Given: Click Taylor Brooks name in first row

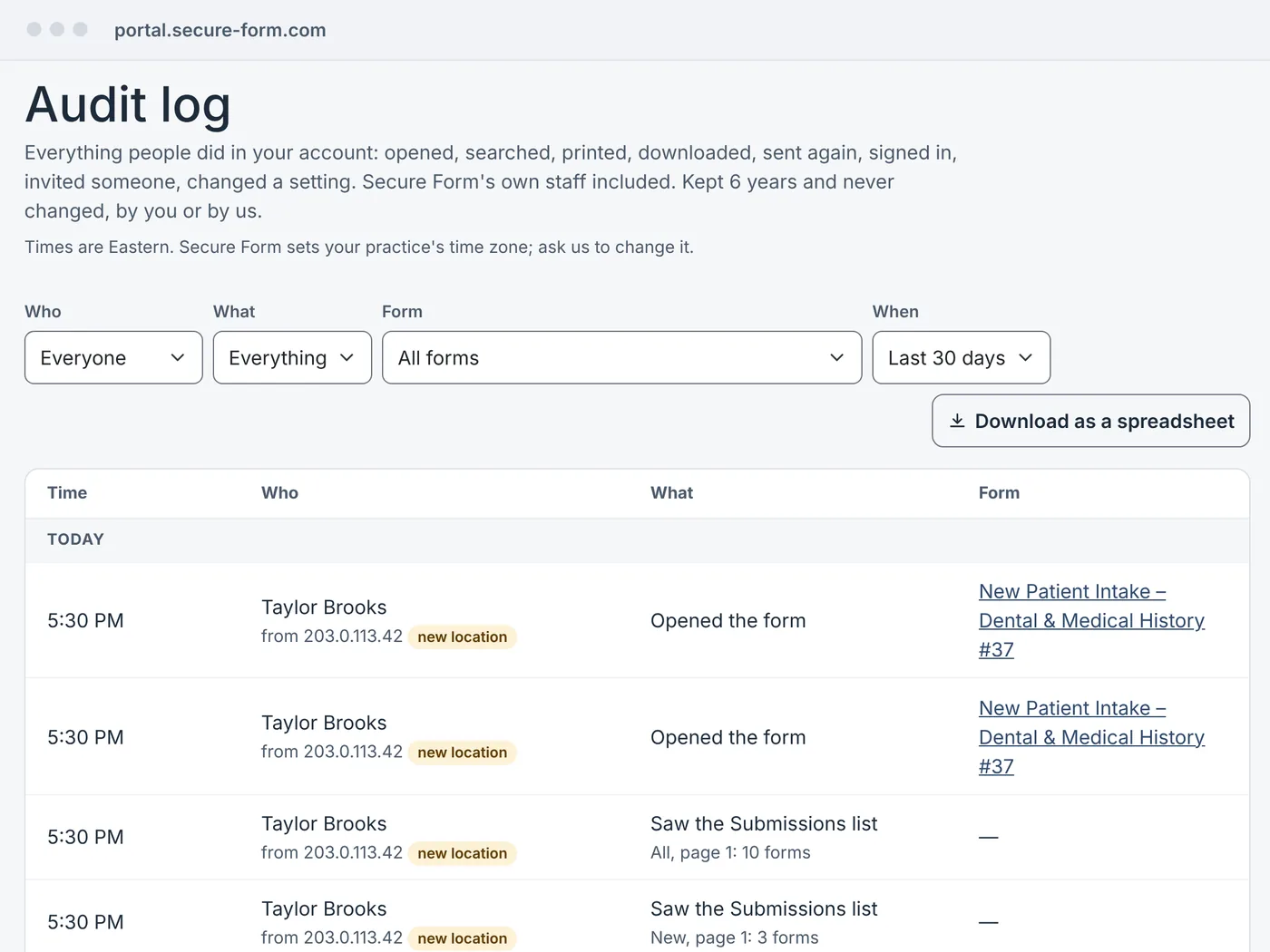Looking at the screenshot, I should click(324, 607).
